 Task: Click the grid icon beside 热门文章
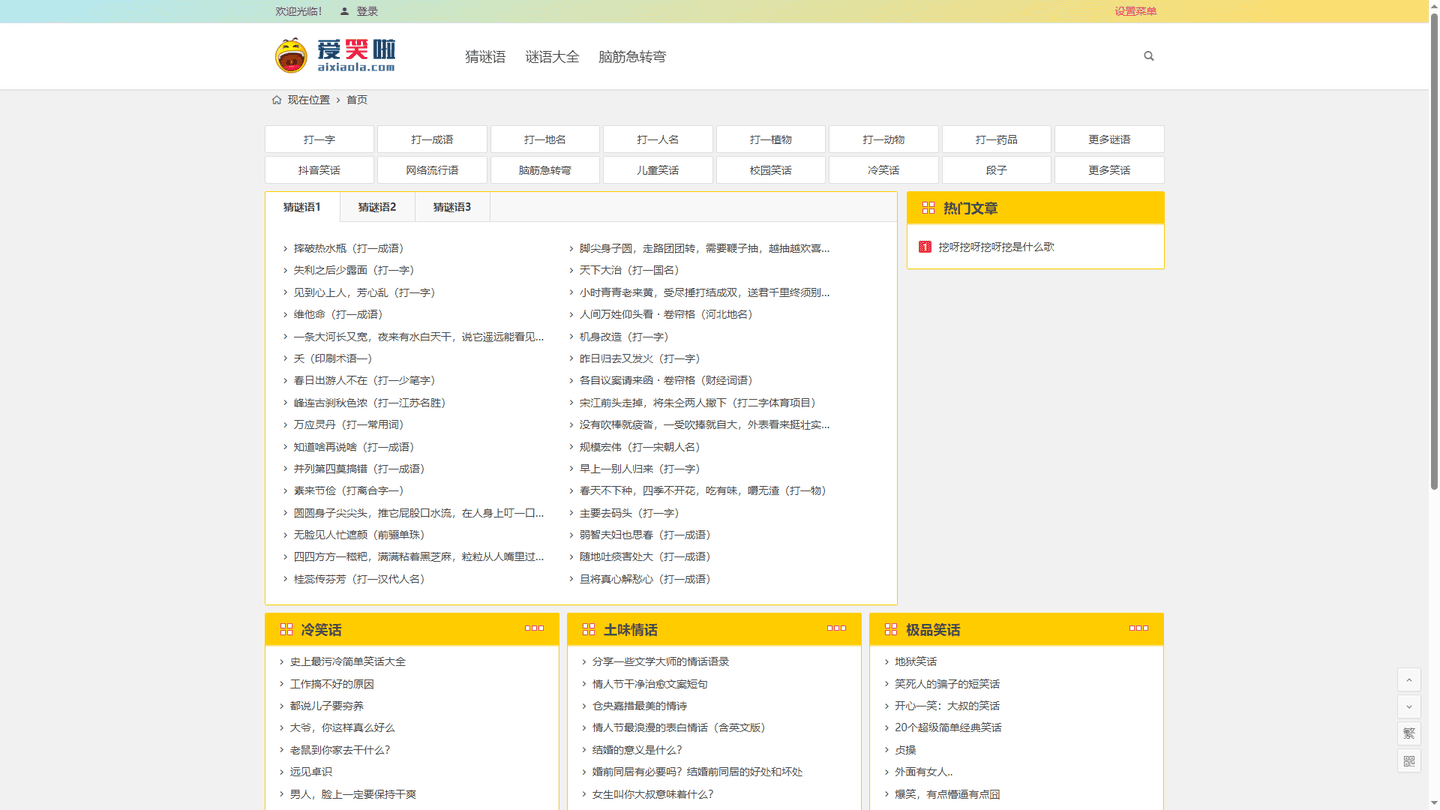pyautogui.click(x=928, y=208)
